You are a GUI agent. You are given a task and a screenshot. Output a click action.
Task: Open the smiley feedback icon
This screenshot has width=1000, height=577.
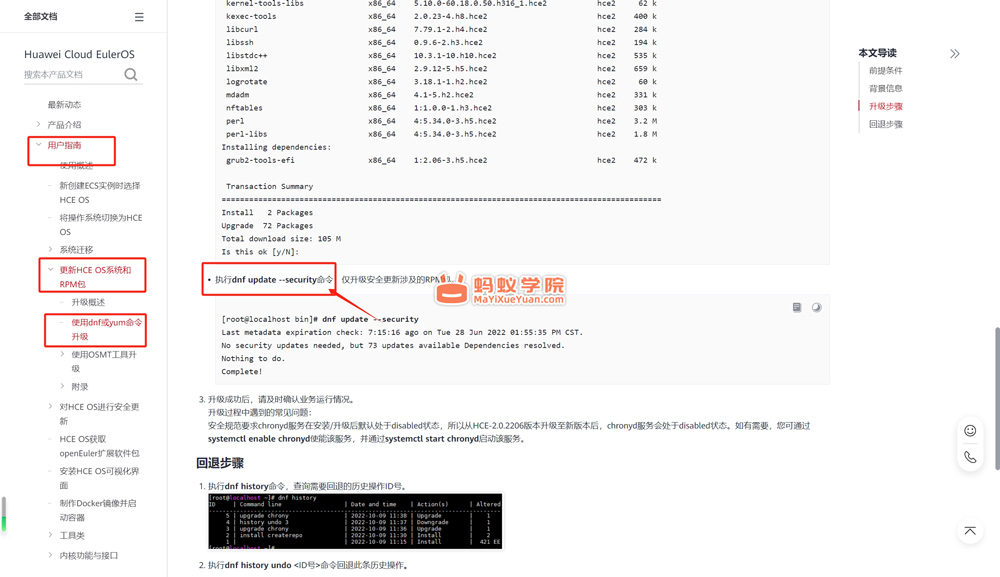click(x=970, y=431)
